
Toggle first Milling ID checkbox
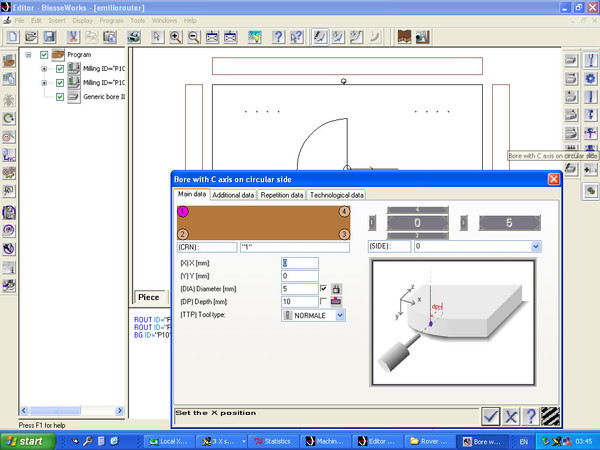pyautogui.click(x=60, y=69)
